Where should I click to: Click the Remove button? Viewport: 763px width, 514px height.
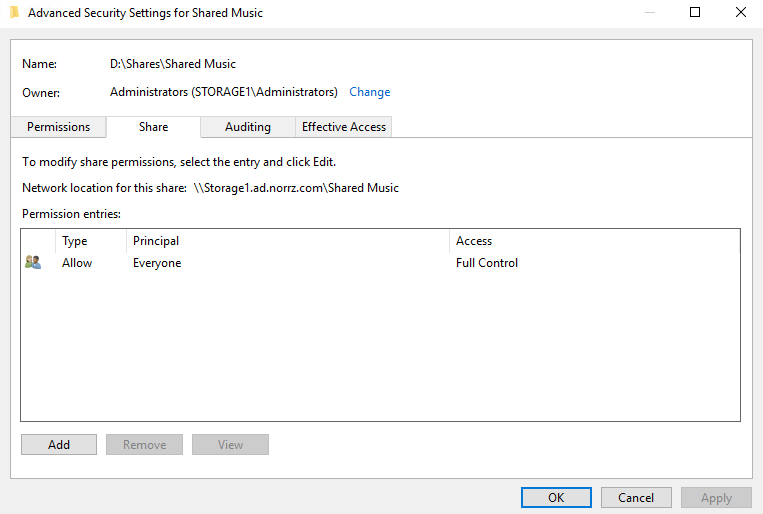point(144,445)
